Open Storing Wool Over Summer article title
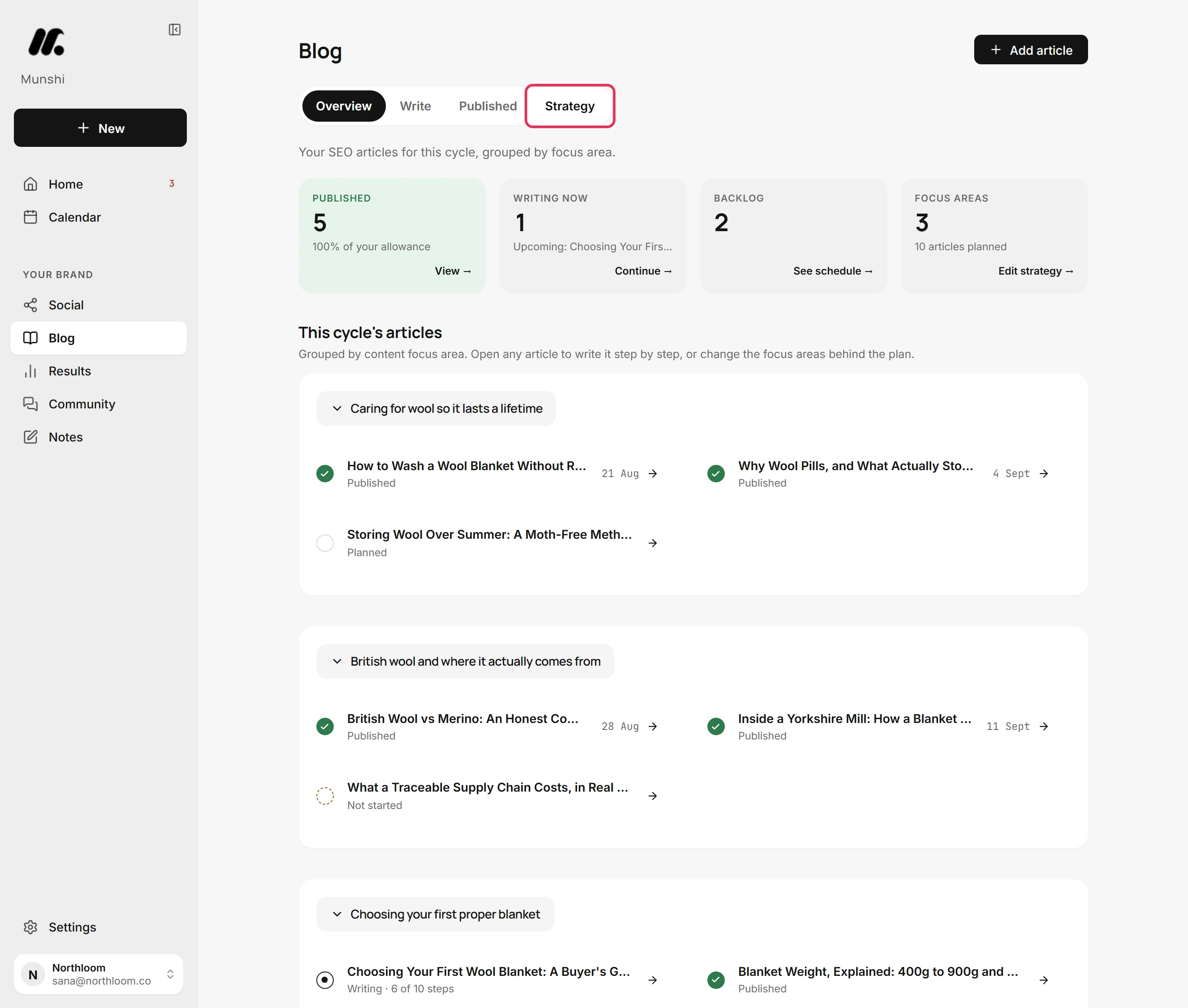This screenshot has width=1188, height=1008. (x=490, y=534)
